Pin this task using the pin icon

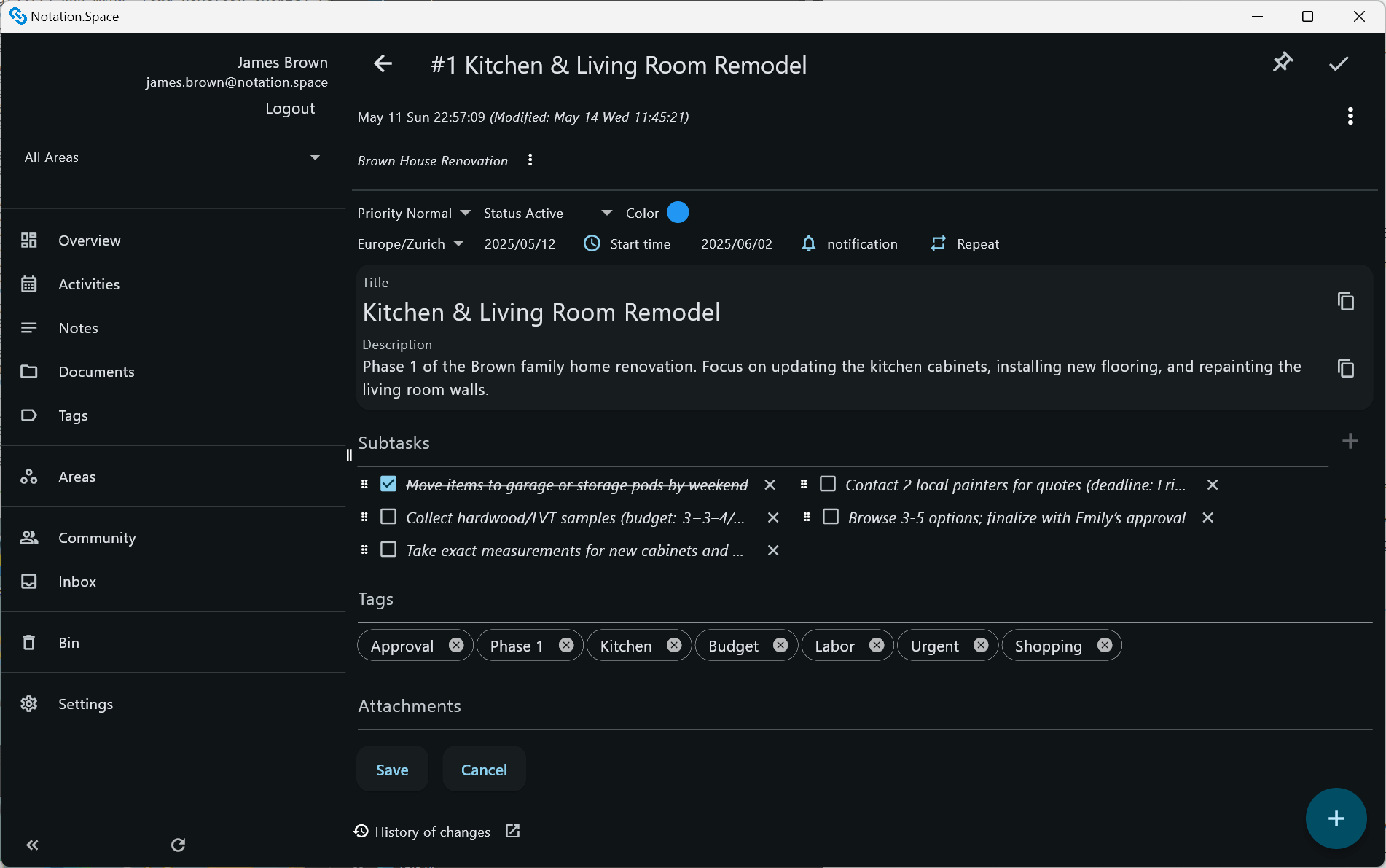(x=1283, y=63)
